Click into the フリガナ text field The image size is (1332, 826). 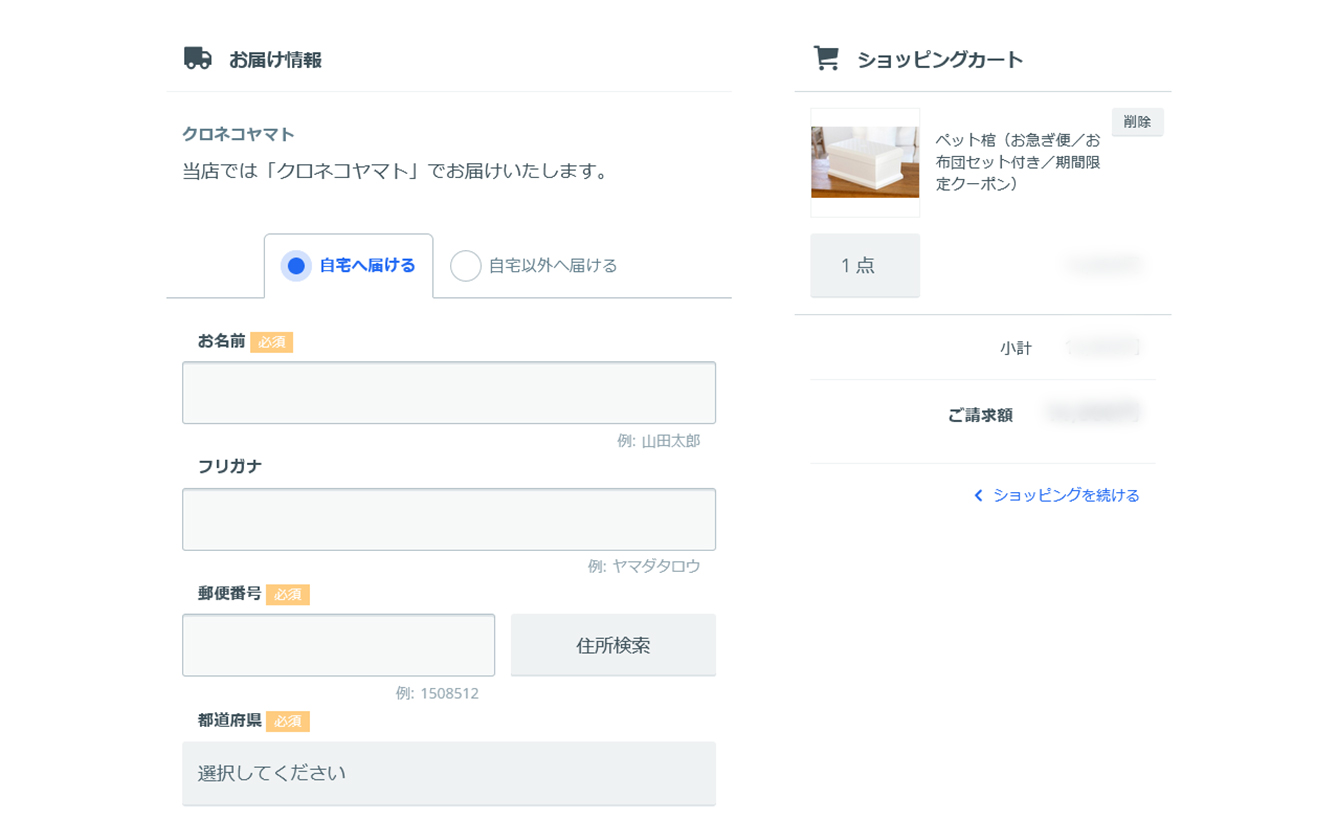pos(448,519)
